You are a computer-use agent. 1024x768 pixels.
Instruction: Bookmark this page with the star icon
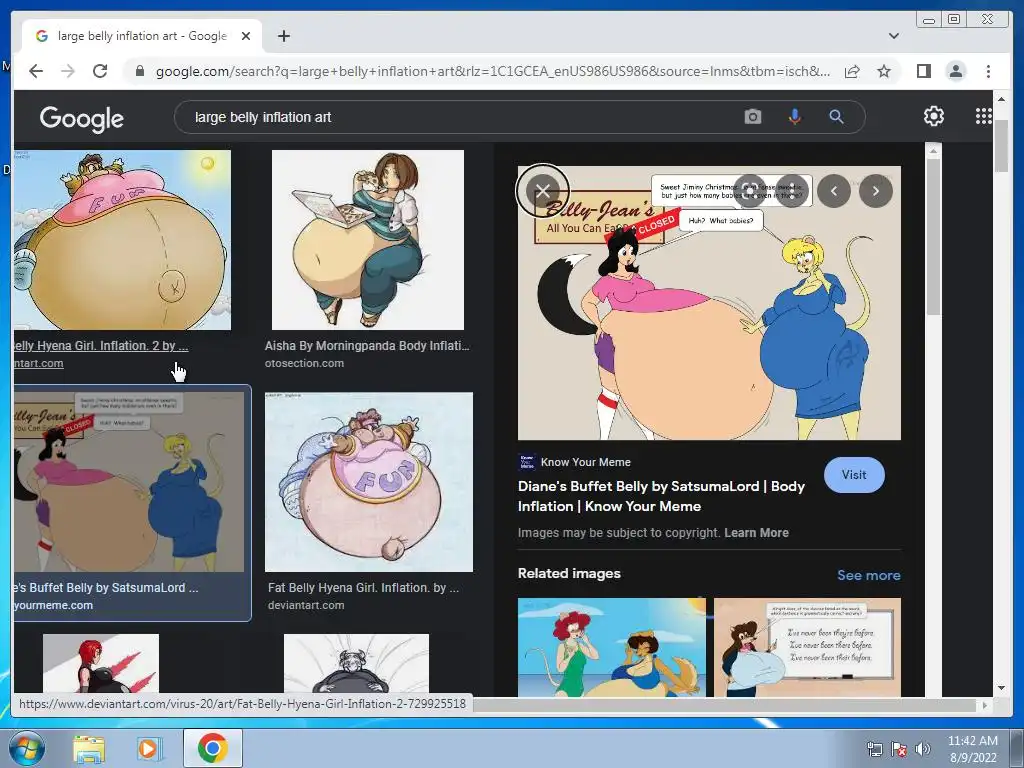click(884, 71)
